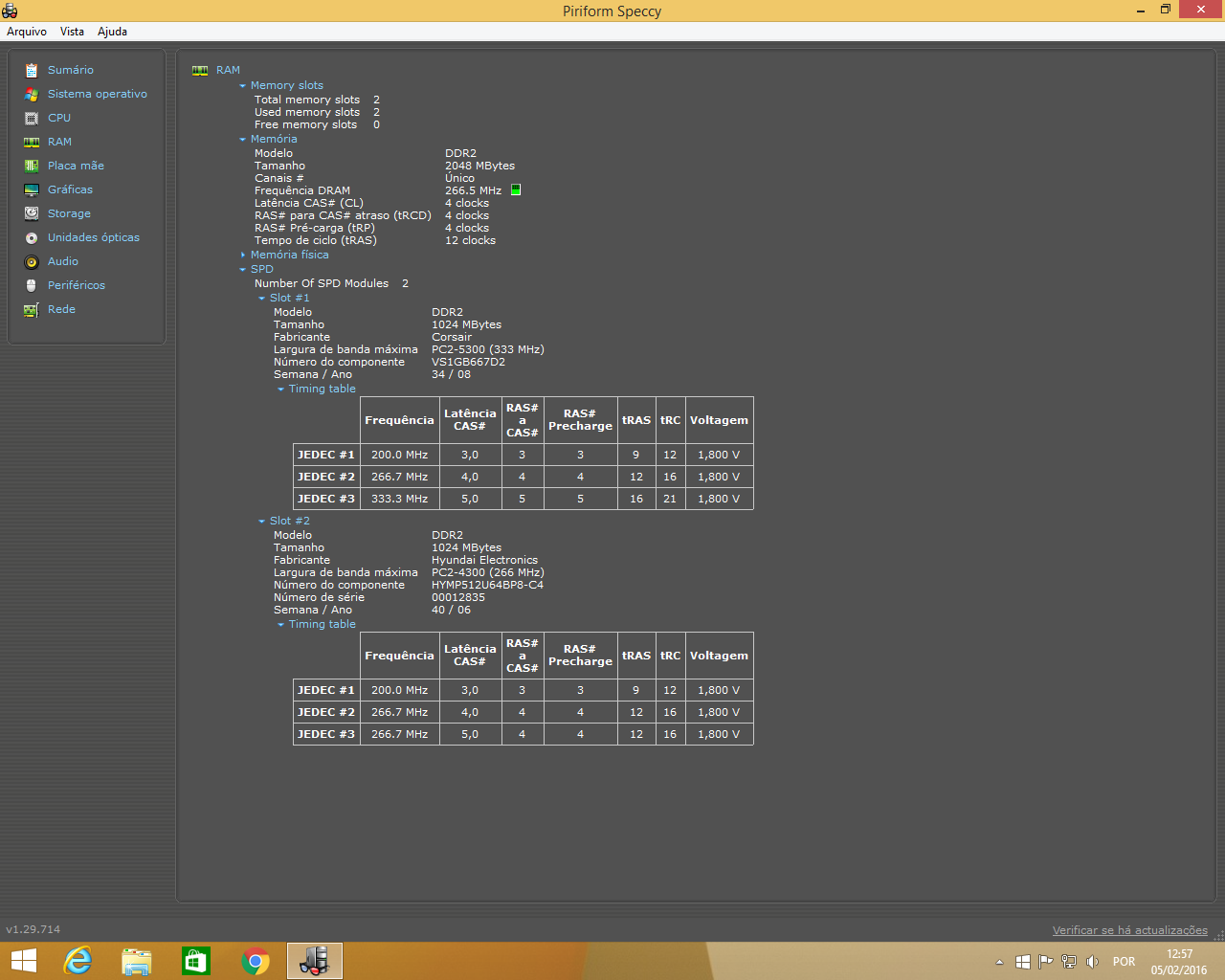
Task: Collapse Slot #1 Timing table
Action: pyautogui.click(x=280, y=390)
